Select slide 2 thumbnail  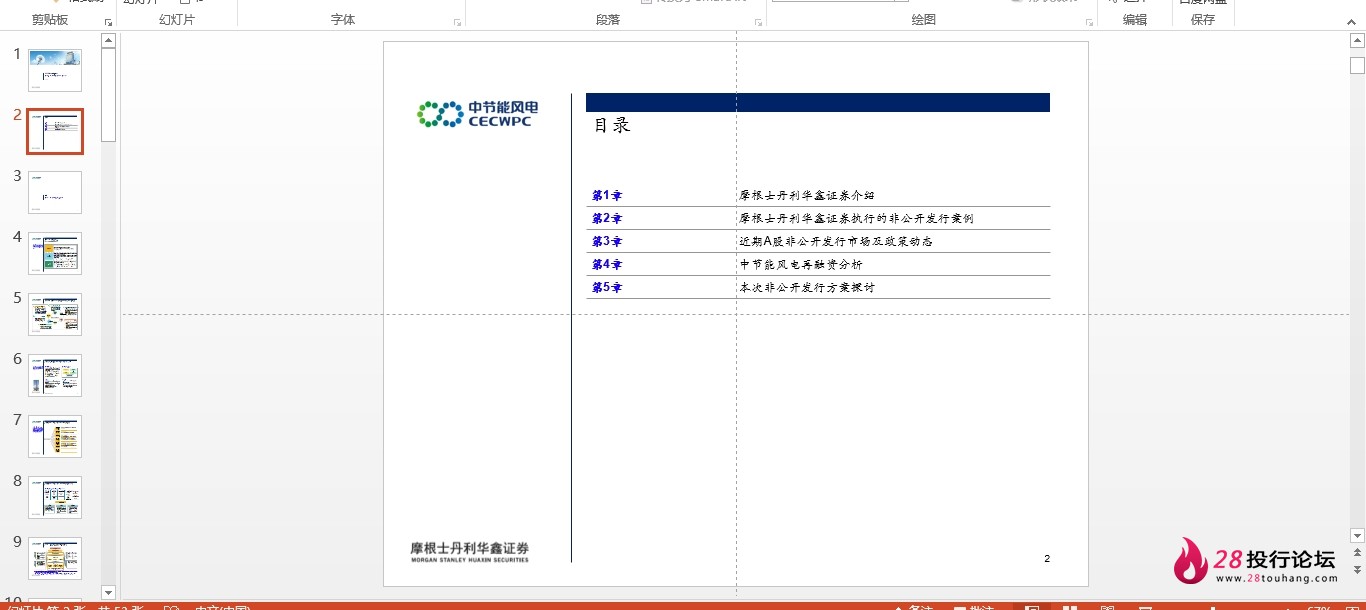click(55, 131)
